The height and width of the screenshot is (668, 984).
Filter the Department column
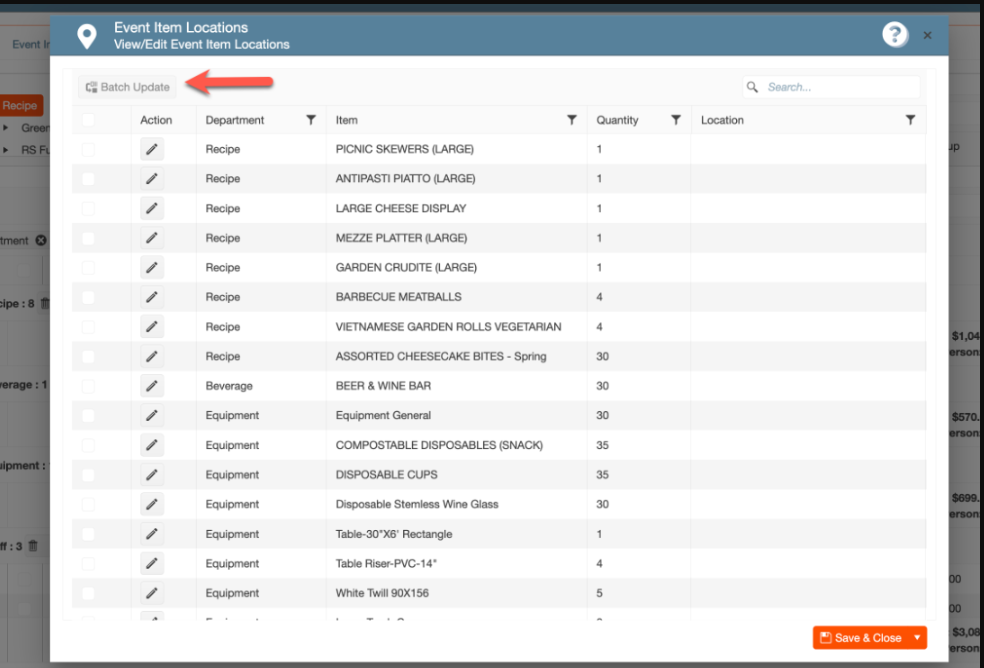[x=311, y=120]
